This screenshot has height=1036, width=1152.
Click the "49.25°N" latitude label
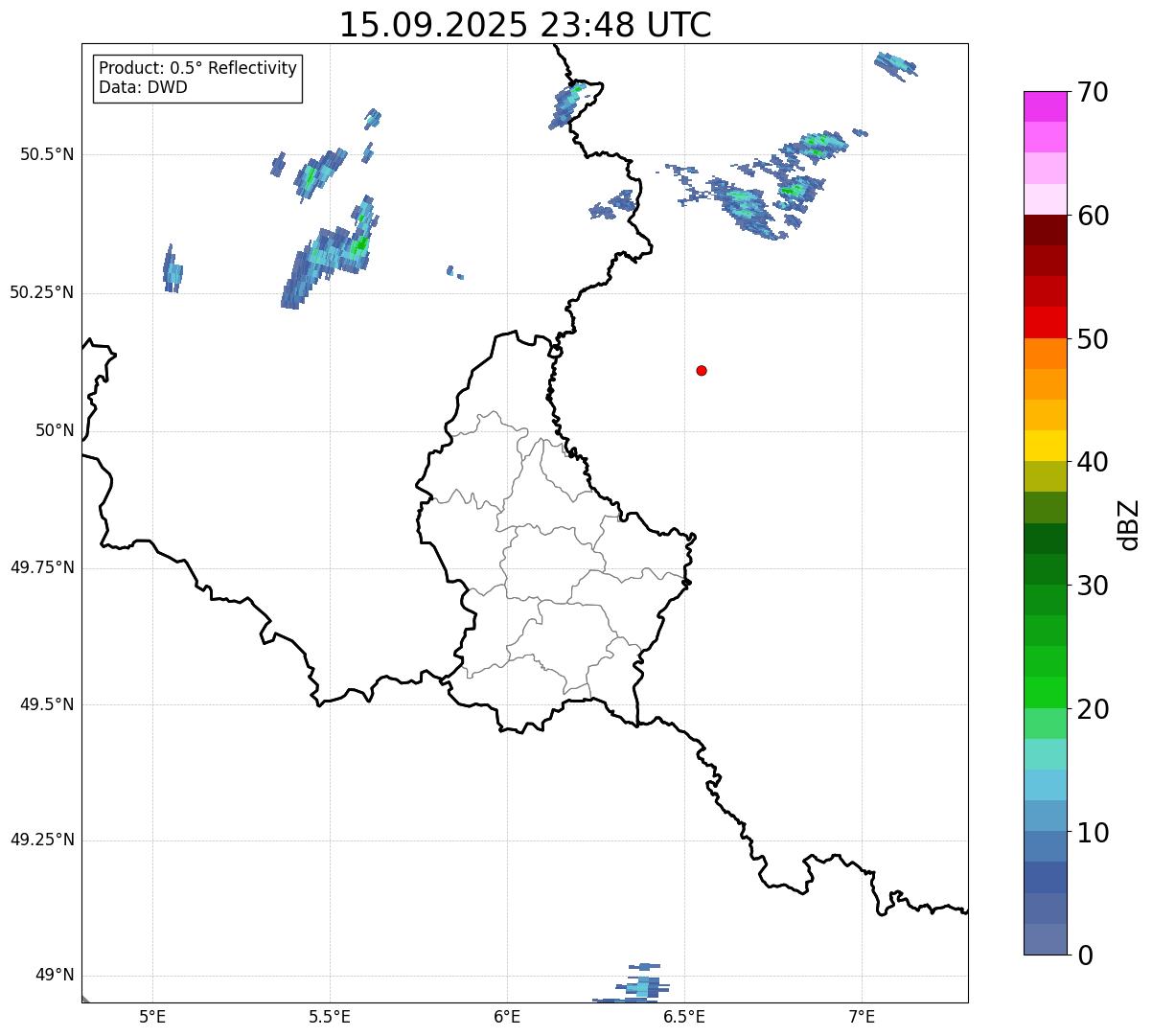(42, 840)
